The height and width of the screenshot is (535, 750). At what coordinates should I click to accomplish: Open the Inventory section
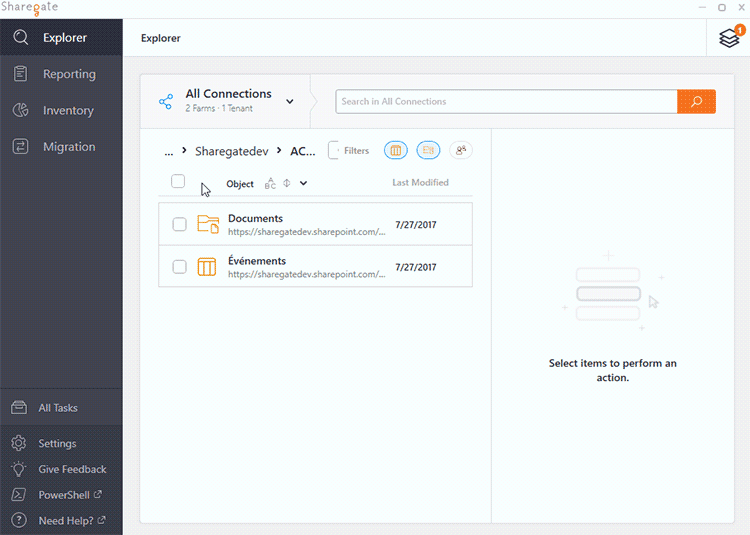tap(61, 110)
